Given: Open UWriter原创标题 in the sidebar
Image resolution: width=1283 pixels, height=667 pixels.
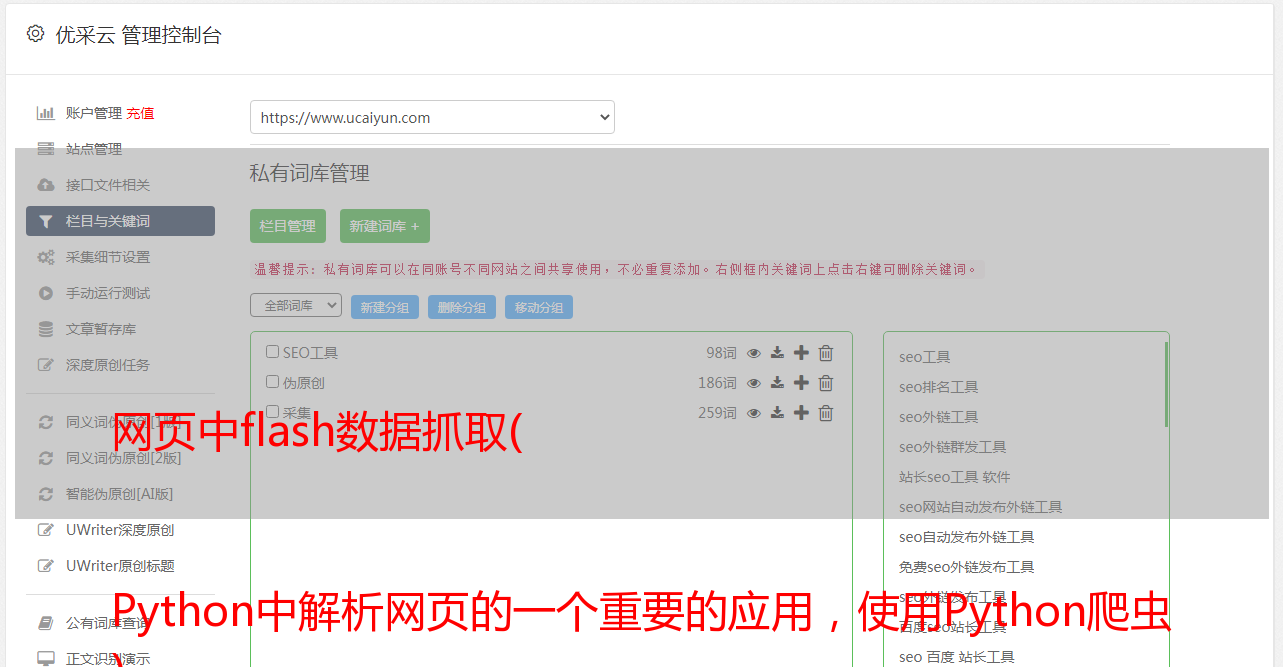Looking at the screenshot, I should click(x=120, y=566).
